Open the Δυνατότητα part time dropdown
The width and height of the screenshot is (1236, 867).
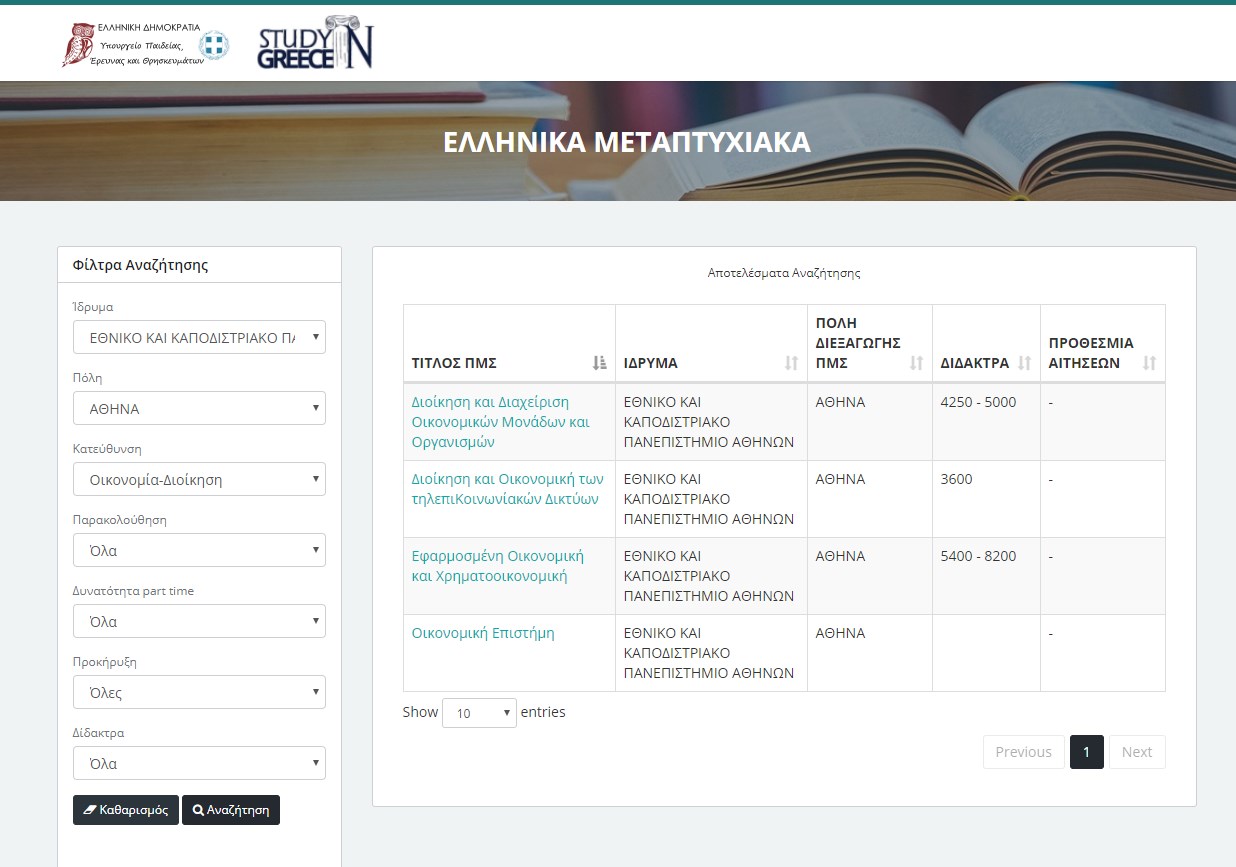pyautogui.click(x=199, y=622)
